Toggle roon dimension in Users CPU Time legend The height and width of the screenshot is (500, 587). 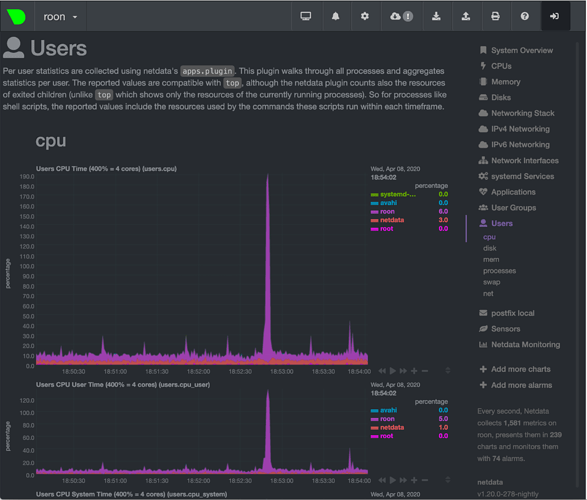click(x=387, y=211)
